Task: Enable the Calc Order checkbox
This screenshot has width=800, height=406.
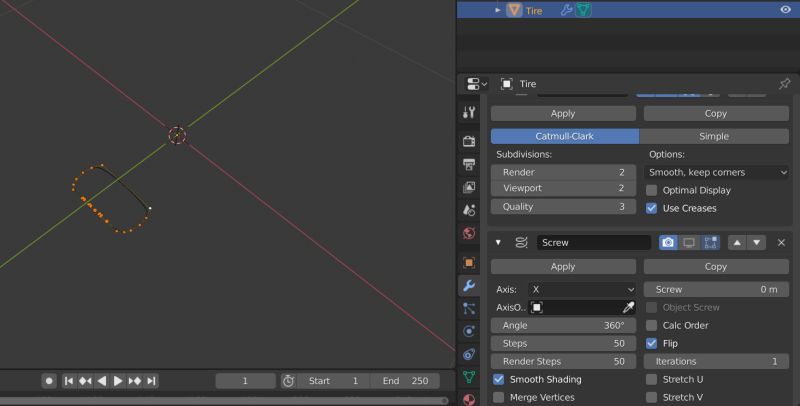Action: (x=652, y=325)
